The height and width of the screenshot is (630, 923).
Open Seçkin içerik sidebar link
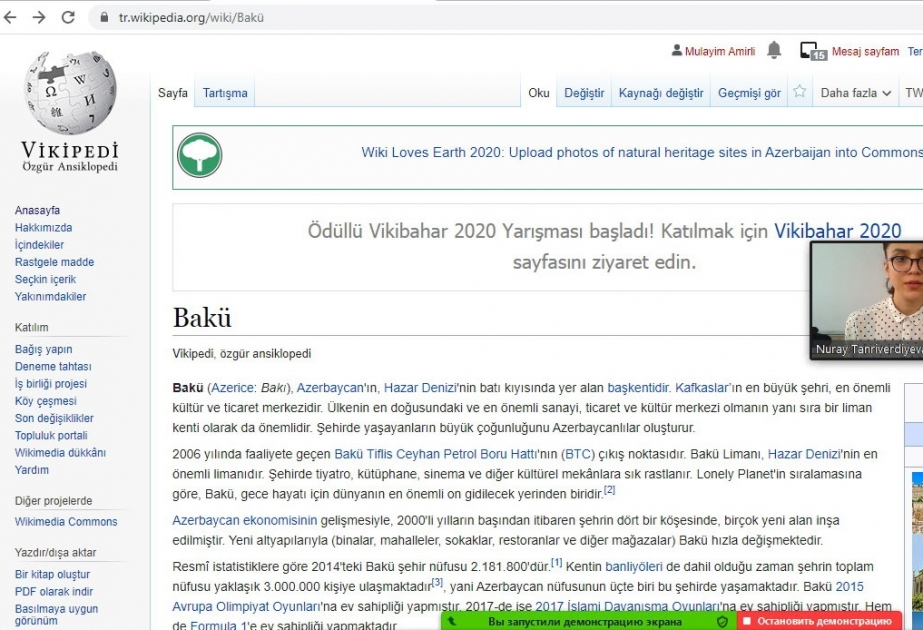pyautogui.click(x=45, y=279)
